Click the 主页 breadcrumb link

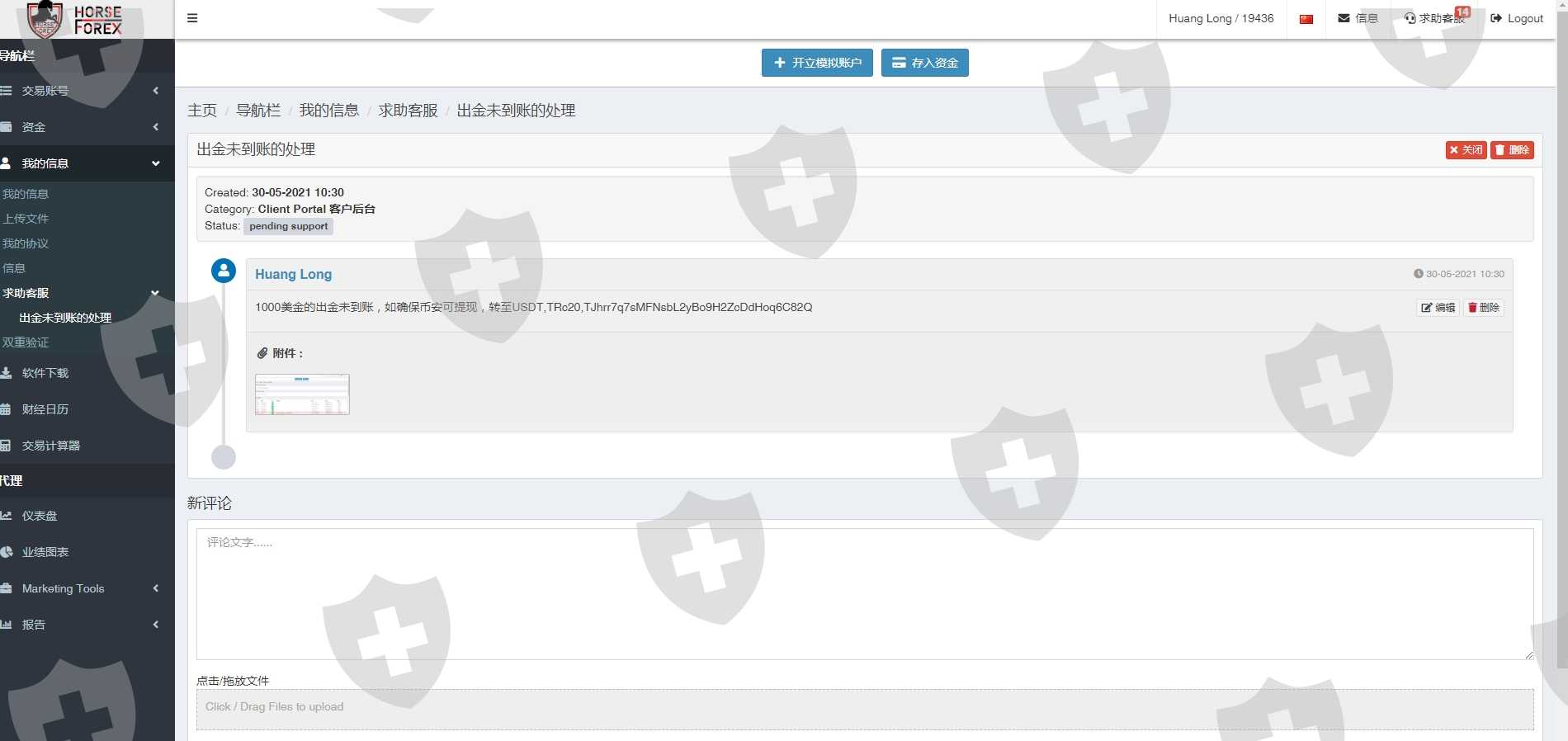[202, 111]
